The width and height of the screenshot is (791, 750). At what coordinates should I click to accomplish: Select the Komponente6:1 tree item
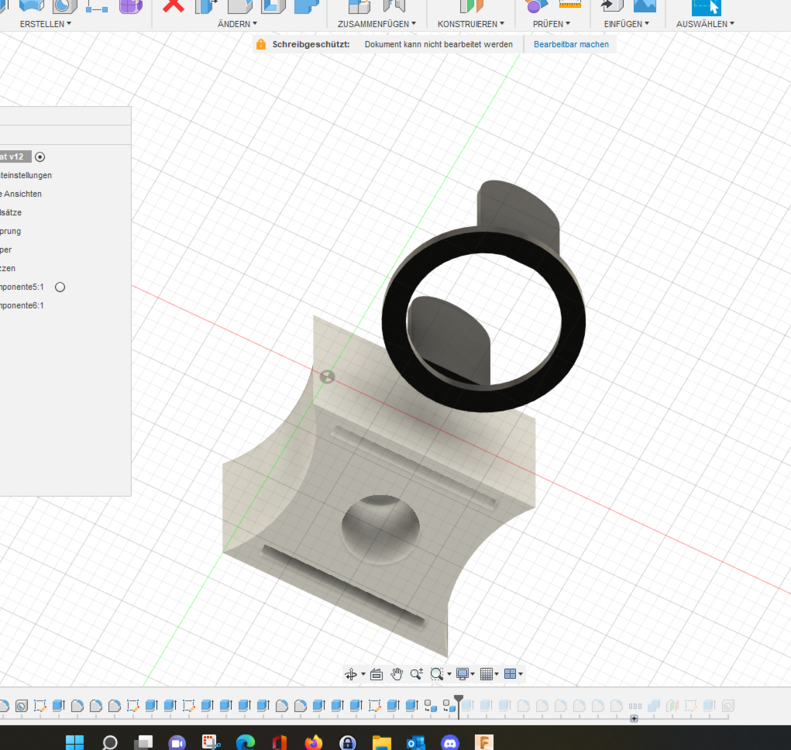pos(22,306)
